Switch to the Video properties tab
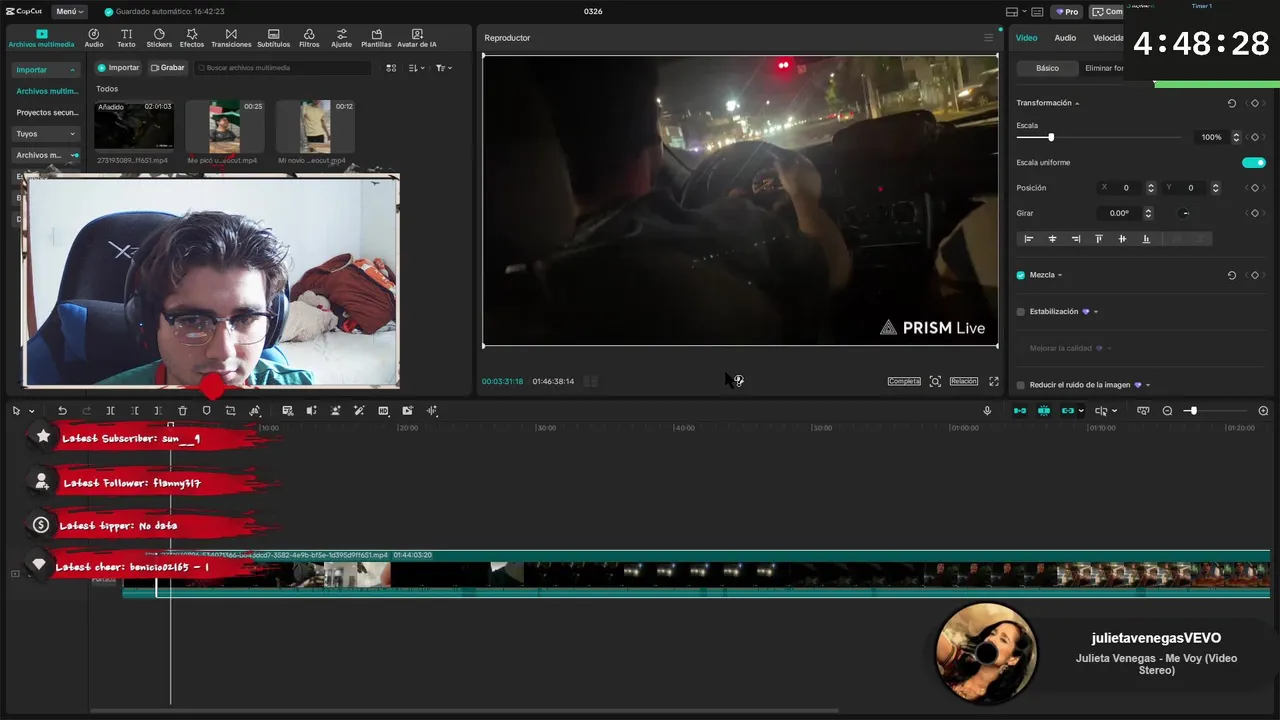The width and height of the screenshot is (1280, 720). tap(1027, 38)
